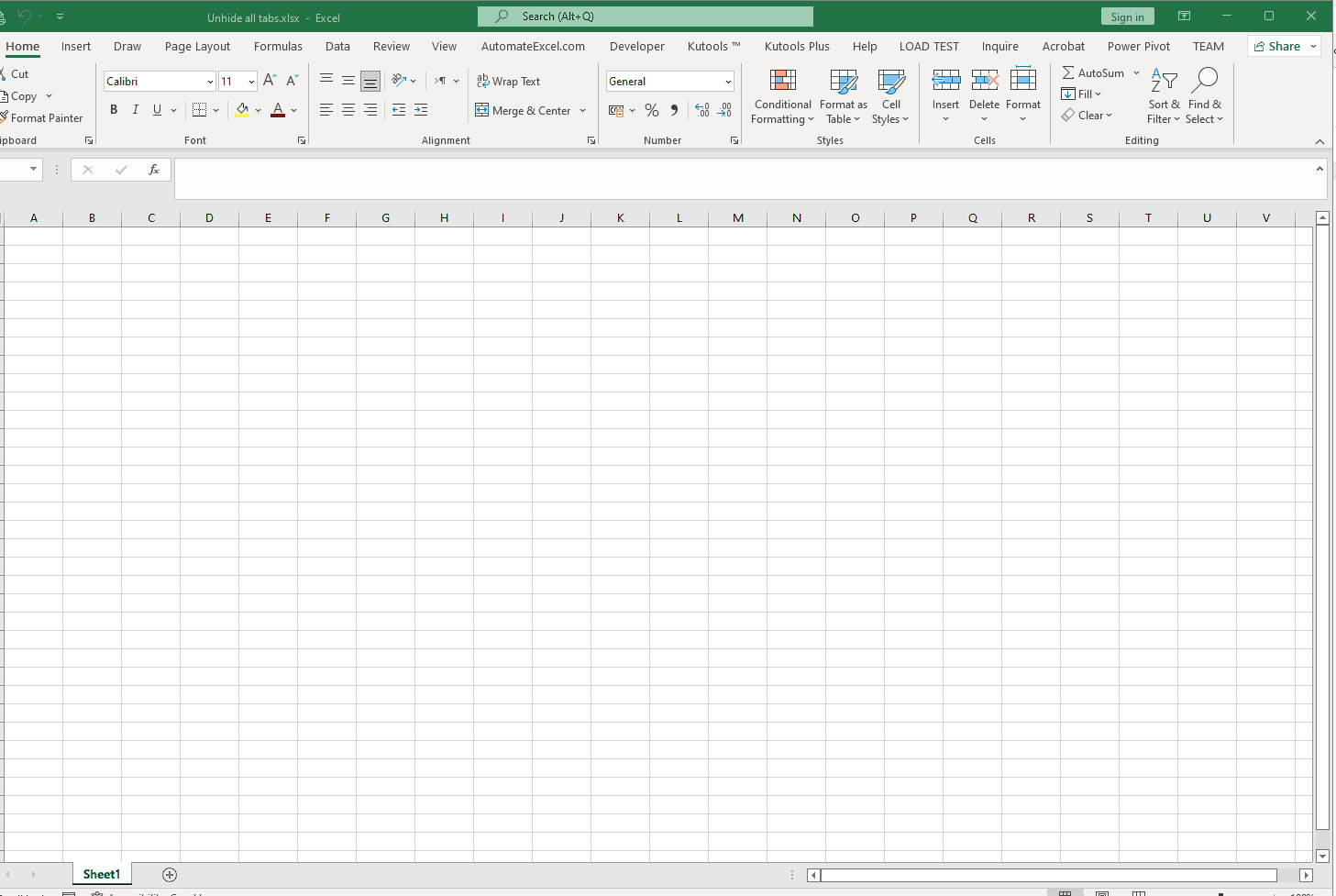Toggle Underline on selected cells
Screen dimensions: 1336x896
point(155,109)
